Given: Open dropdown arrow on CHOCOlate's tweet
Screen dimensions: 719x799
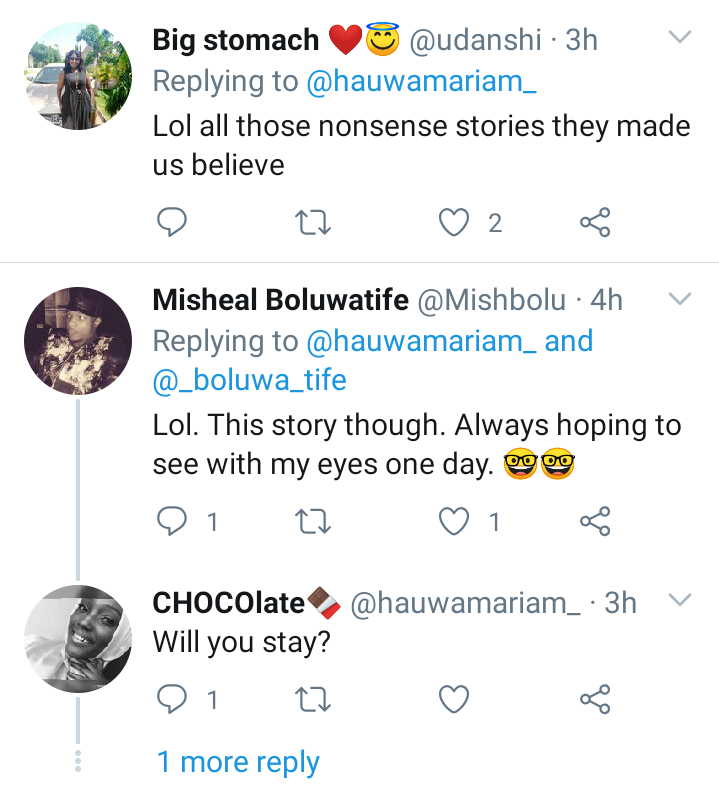Looking at the screenshot, I should (680, 601).
